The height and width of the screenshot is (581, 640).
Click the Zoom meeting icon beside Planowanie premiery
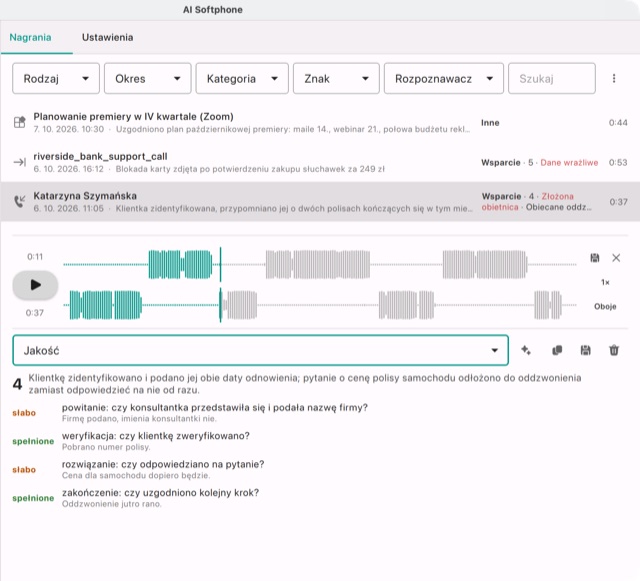(20, 122)
